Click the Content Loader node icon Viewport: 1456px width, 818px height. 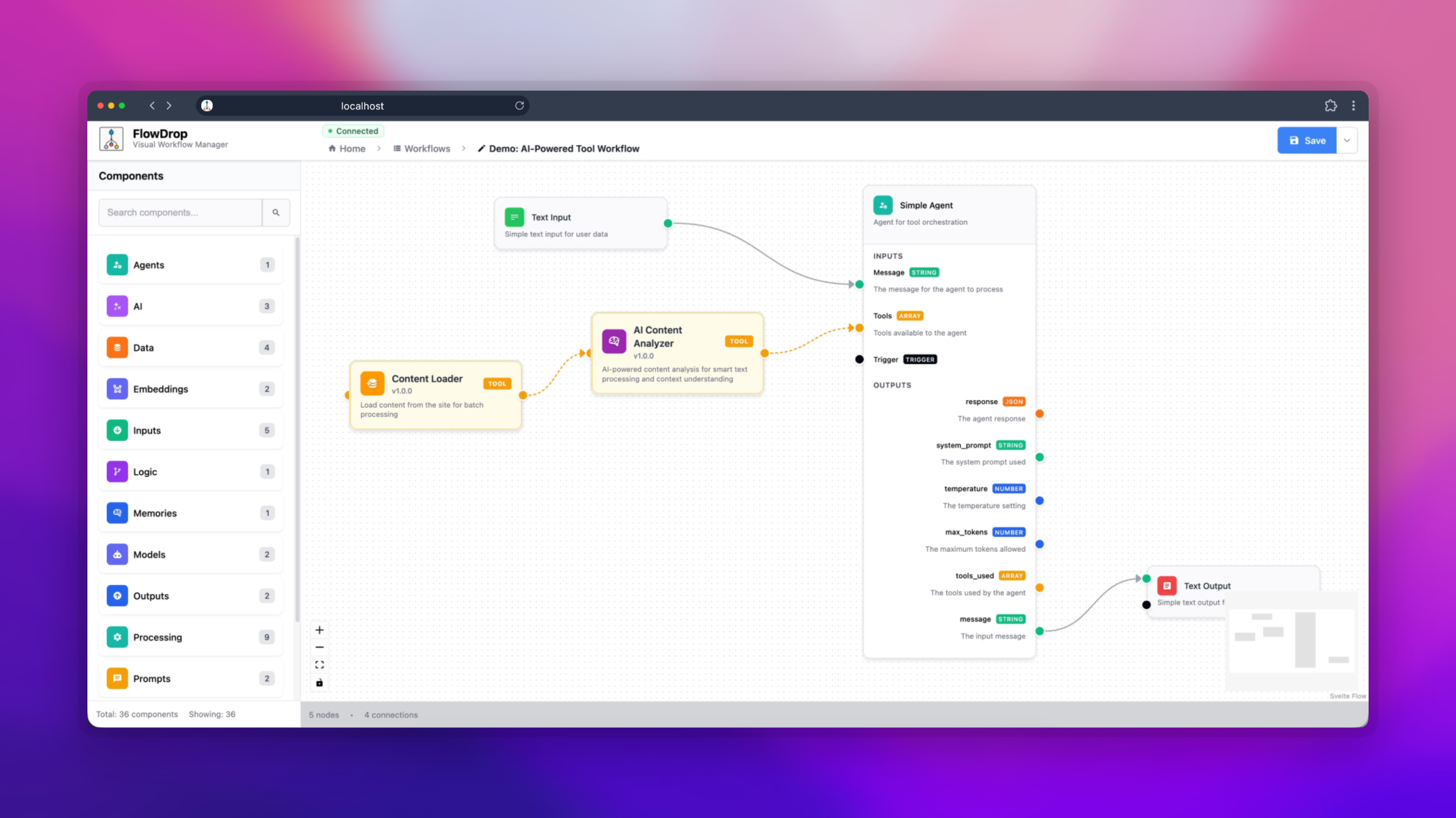tap(373, 382)
